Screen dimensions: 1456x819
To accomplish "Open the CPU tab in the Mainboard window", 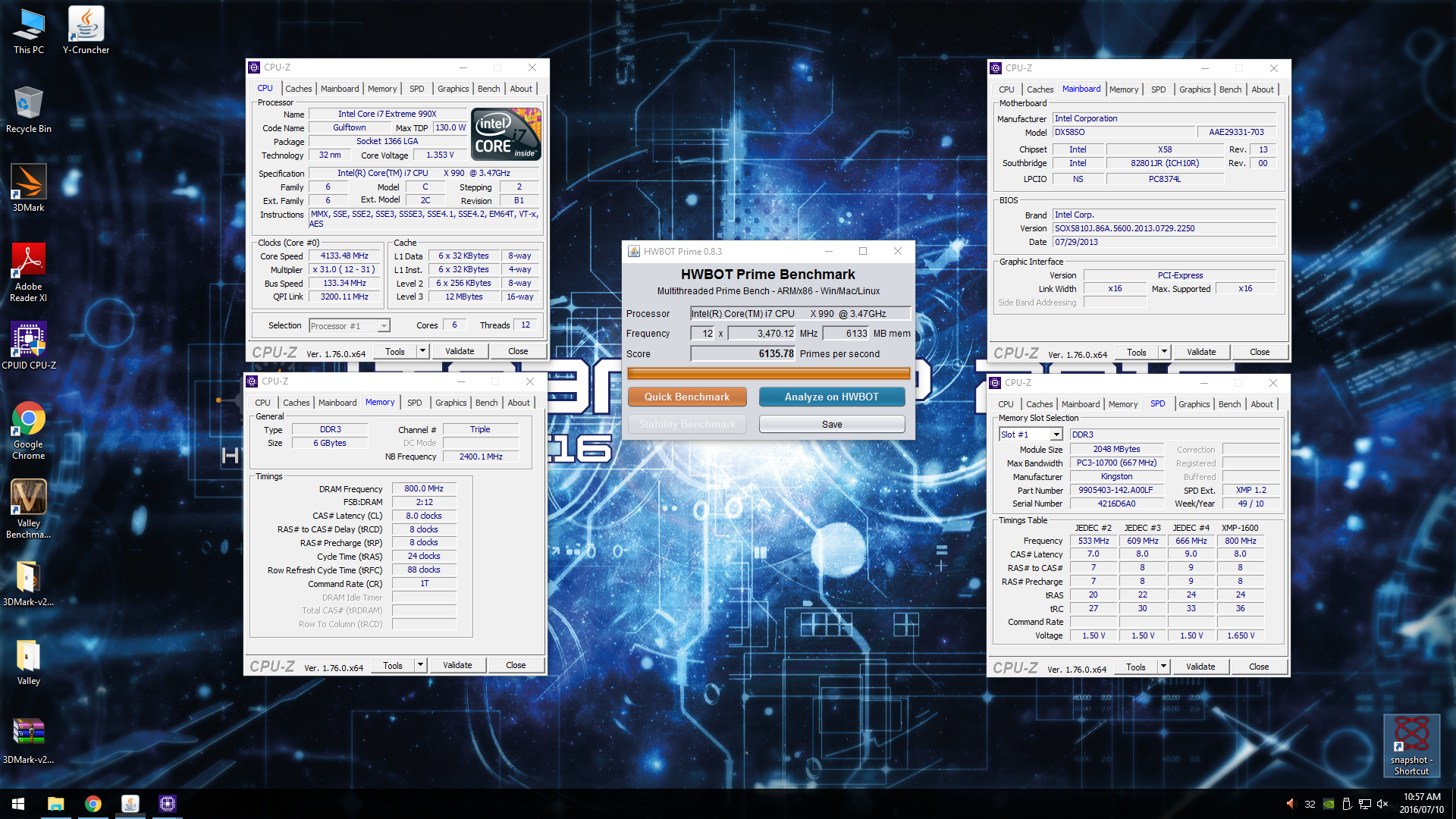I will click(x=1006, y=89).
